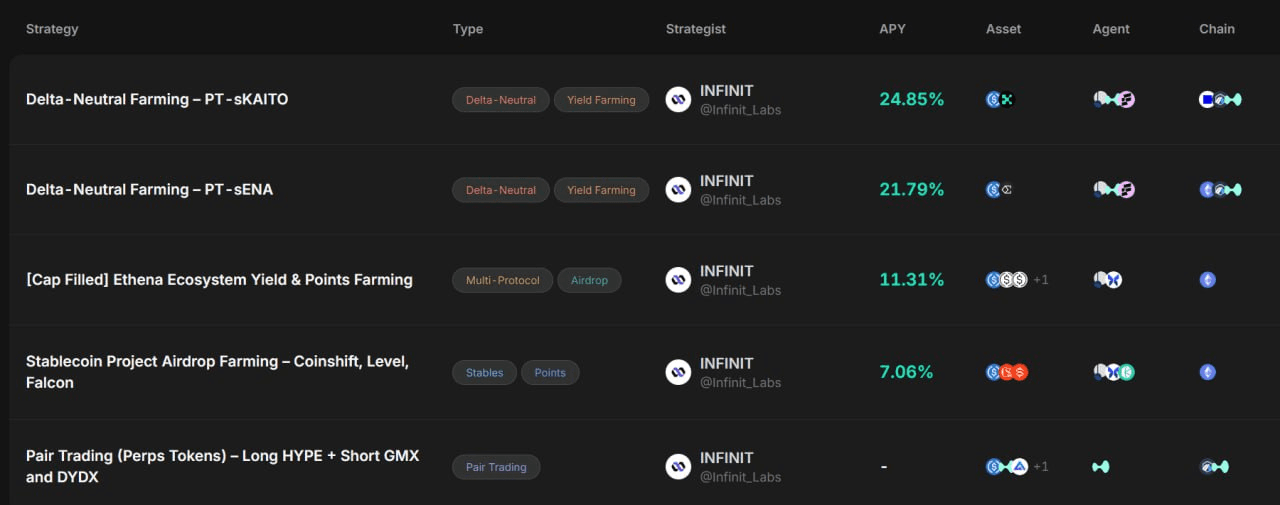
Task: Click the +1 asset count in the Pair Trading row
Action: [x=1041, y=466]
